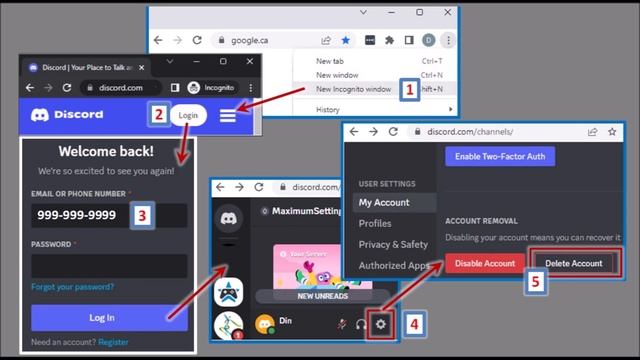This screenshot has height=360, width=640.
Task: Click the Password field
Action: click(109, 266)
